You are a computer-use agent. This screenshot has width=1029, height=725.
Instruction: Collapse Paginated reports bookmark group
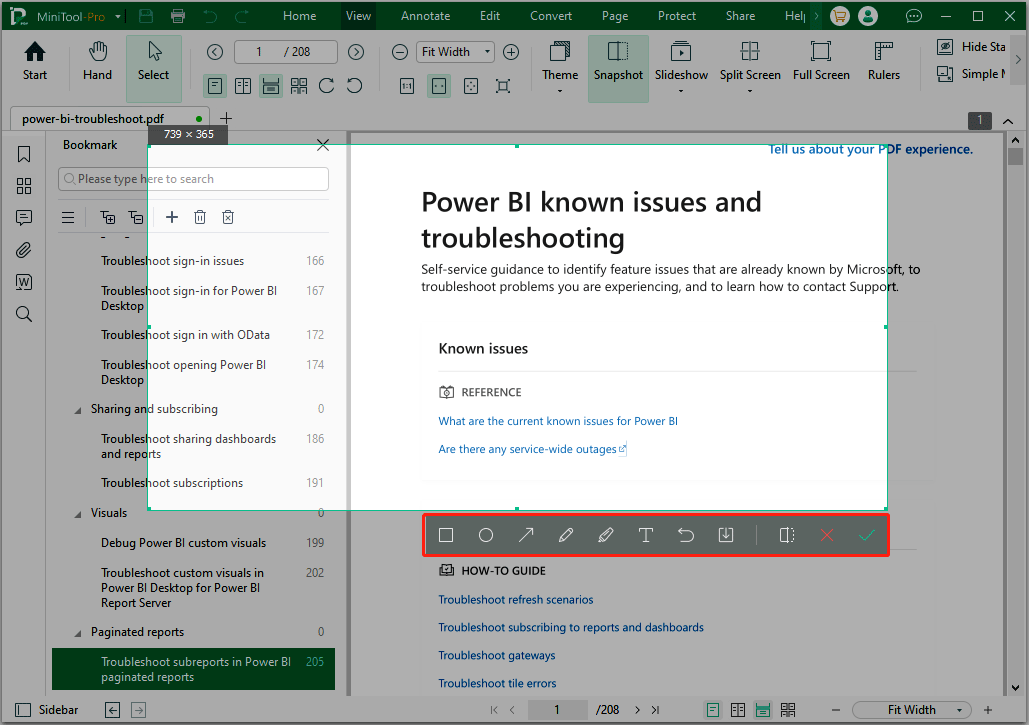pyautogui.click(x=78, y=633)
